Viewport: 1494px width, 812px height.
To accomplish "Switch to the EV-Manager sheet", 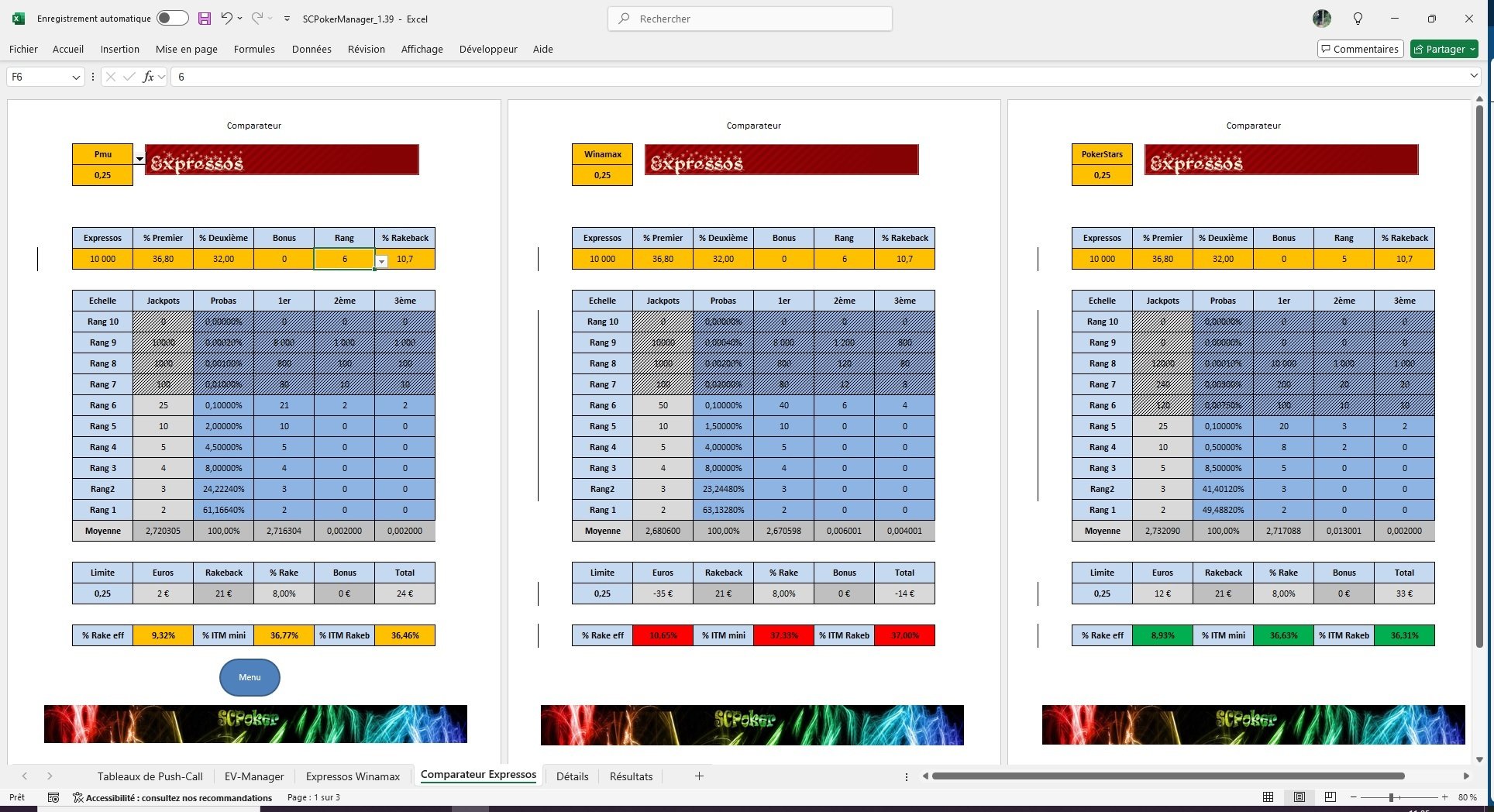I will (254, 776).
